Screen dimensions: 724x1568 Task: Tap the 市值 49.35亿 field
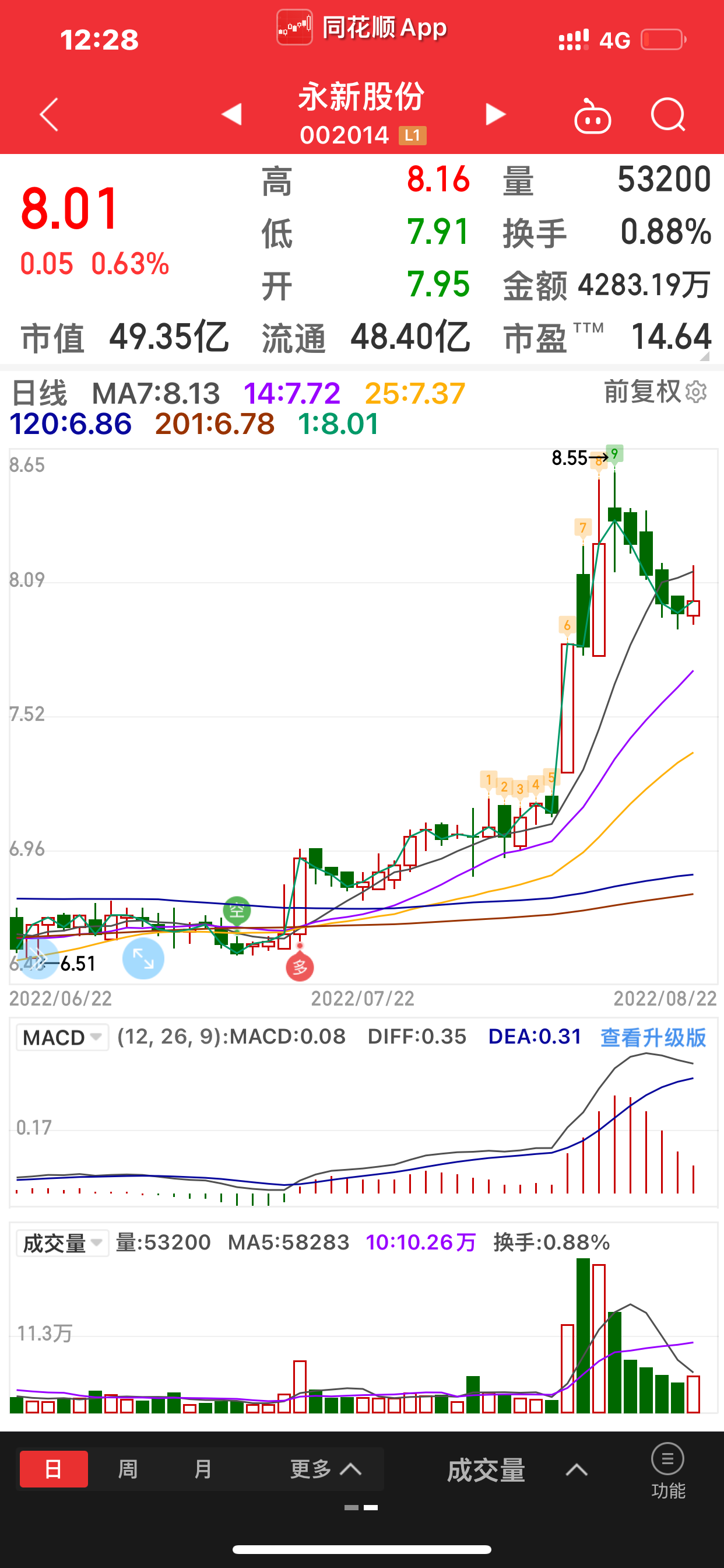tap(125, 337)
